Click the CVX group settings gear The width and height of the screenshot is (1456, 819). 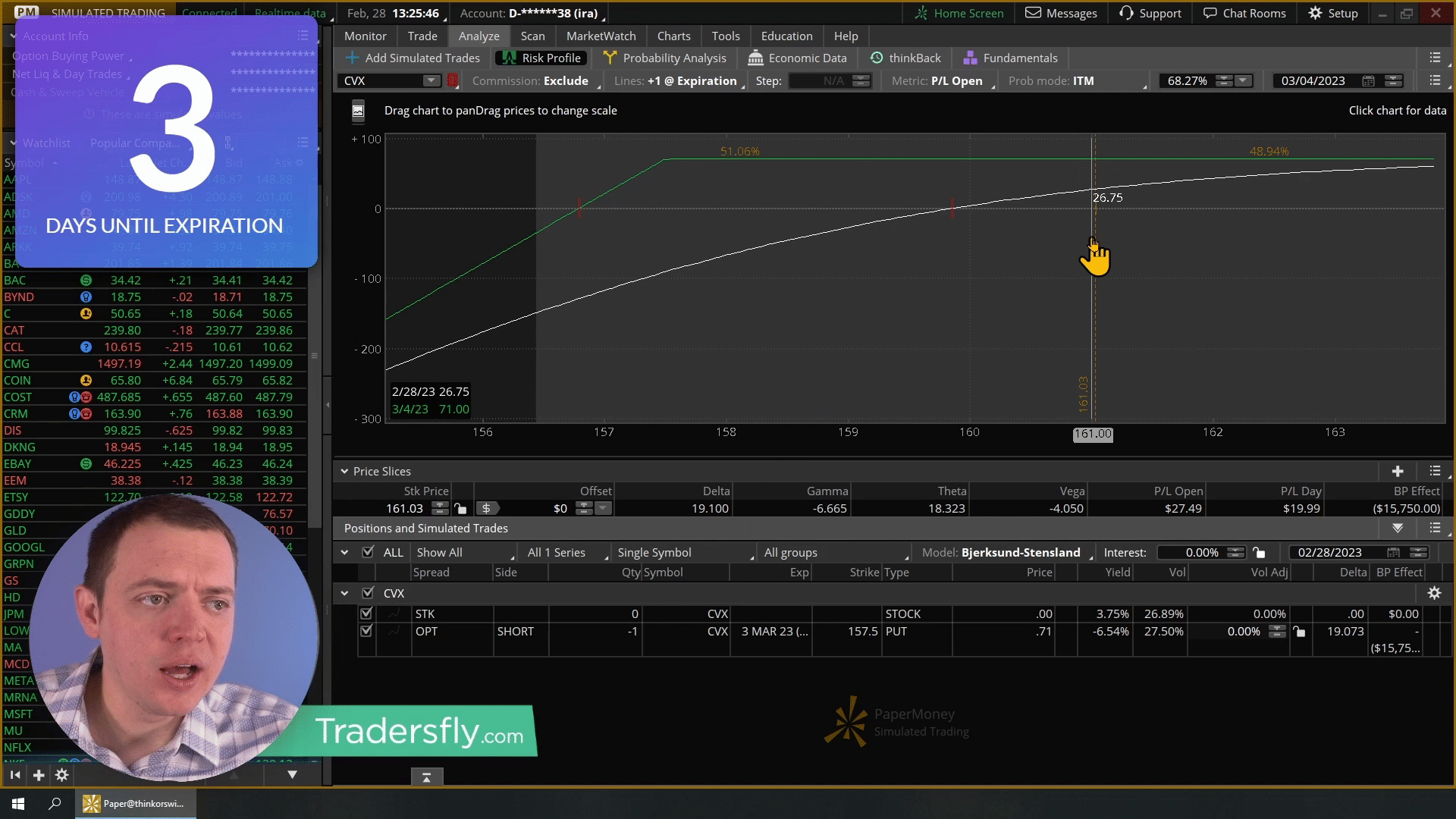point(1434,593)
